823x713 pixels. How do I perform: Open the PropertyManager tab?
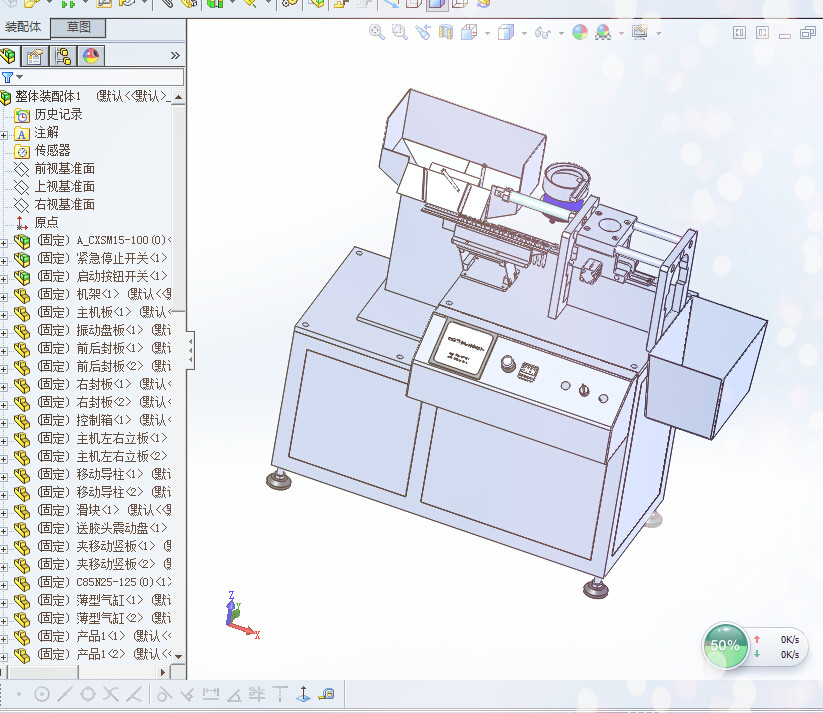(x=35, y=56)
